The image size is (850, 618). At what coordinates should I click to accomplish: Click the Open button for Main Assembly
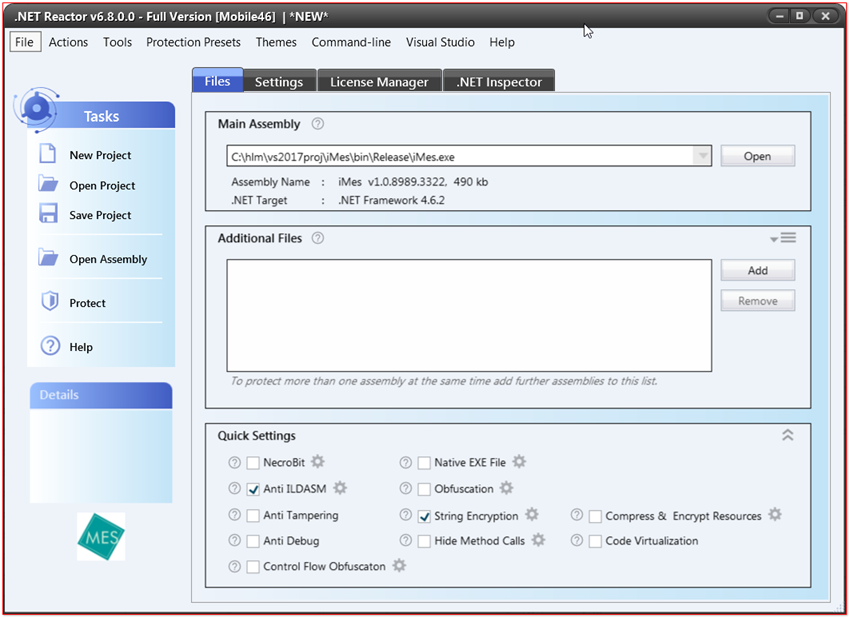758,156
